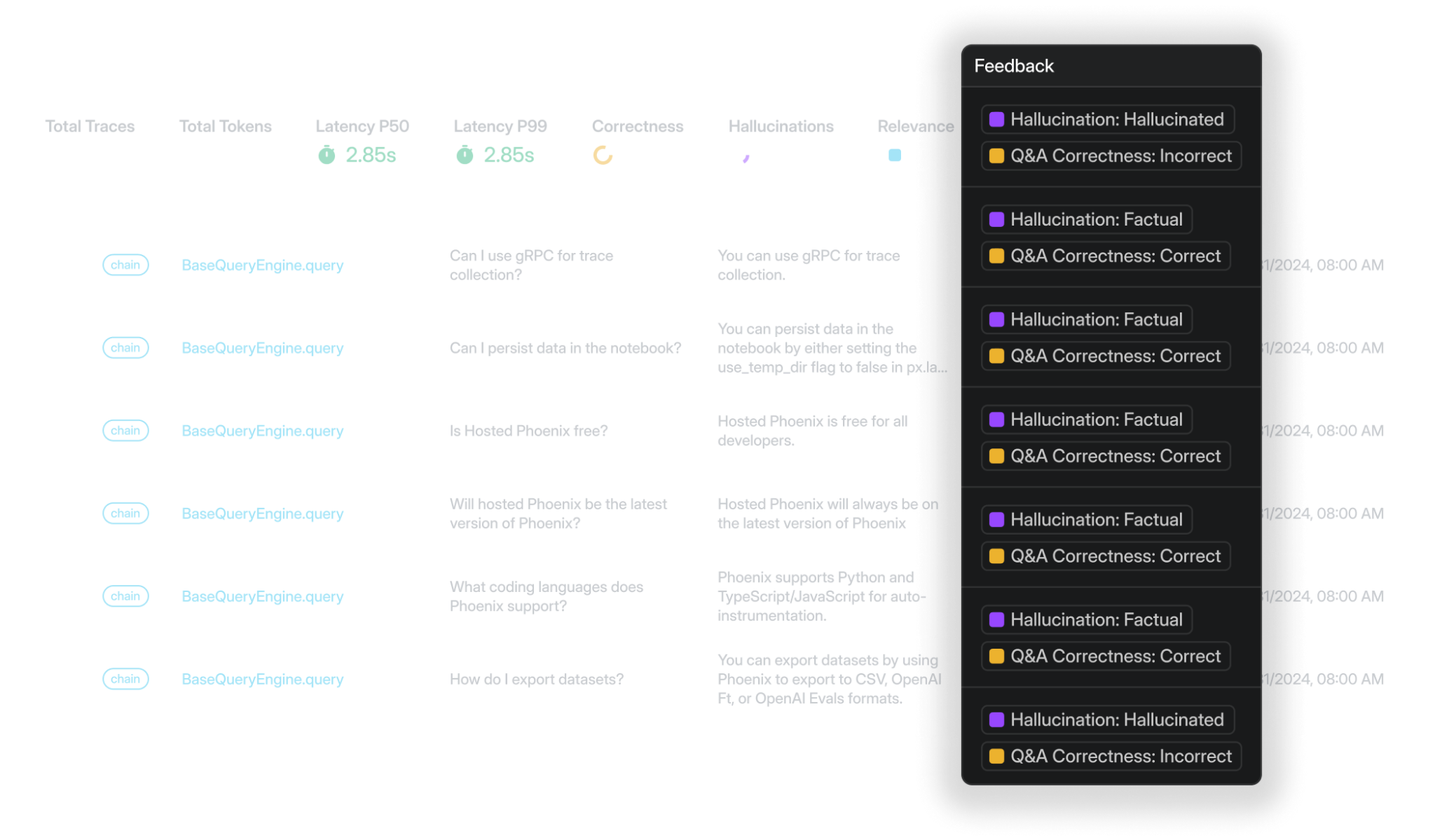
Task: Select the topmost Q&A Correctness: Correct chip
Action: point(1105,256)
